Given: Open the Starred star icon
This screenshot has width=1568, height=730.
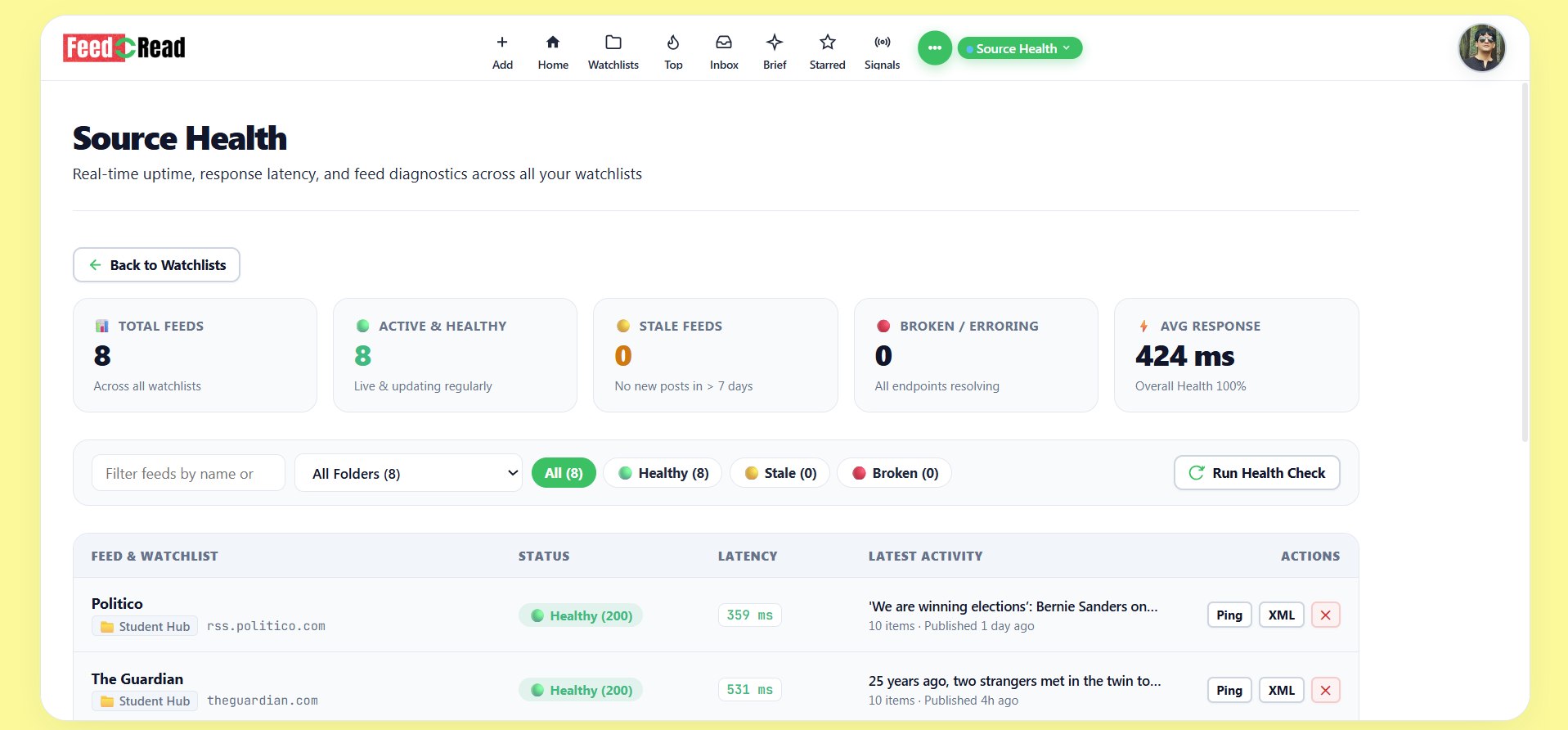Looking at the screenshot, I should (828, 43).
